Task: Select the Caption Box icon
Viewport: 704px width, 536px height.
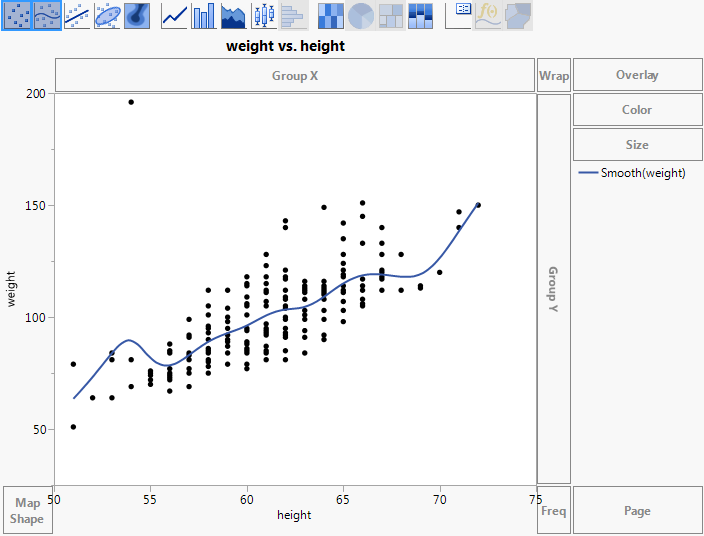Action: [458, 16]
